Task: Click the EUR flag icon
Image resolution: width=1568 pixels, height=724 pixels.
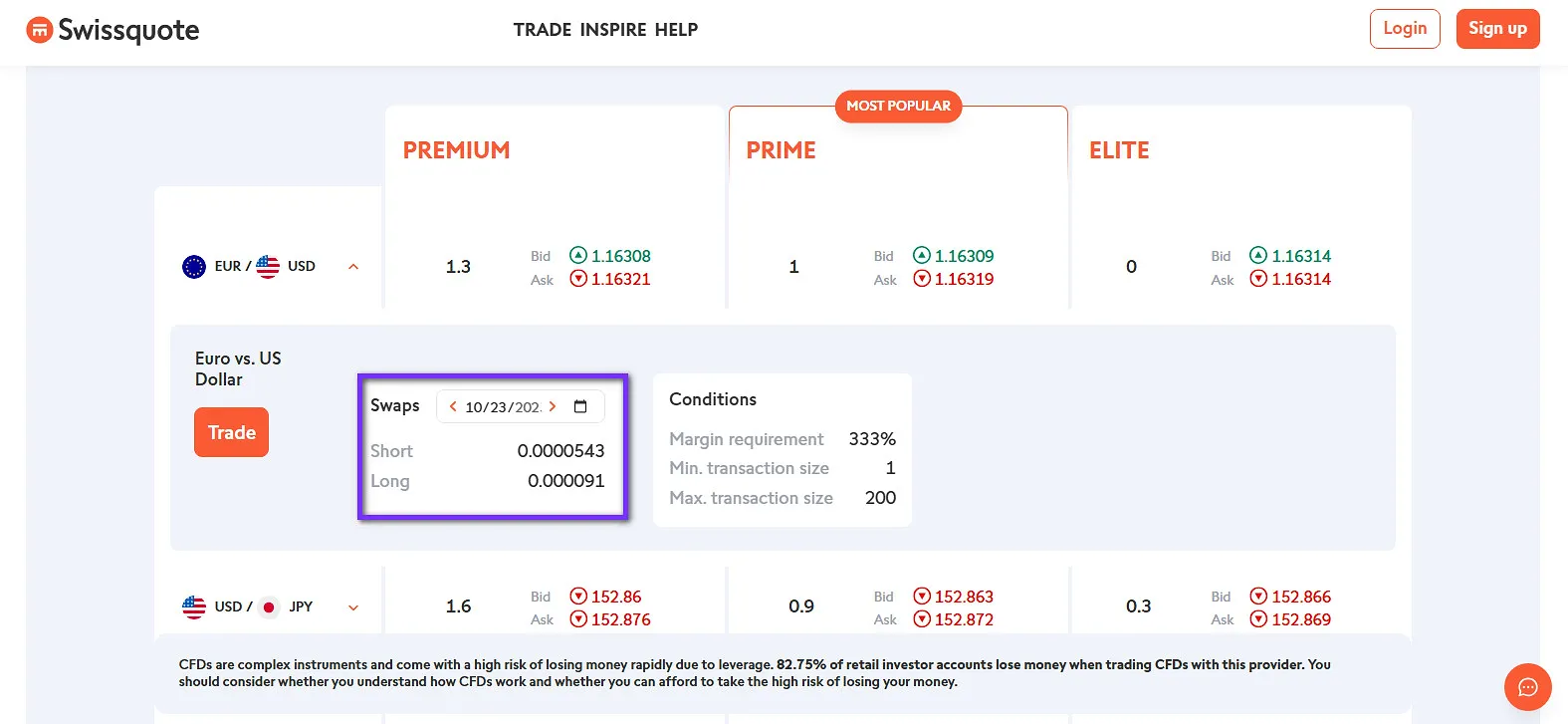Action: tap(193, 266)
